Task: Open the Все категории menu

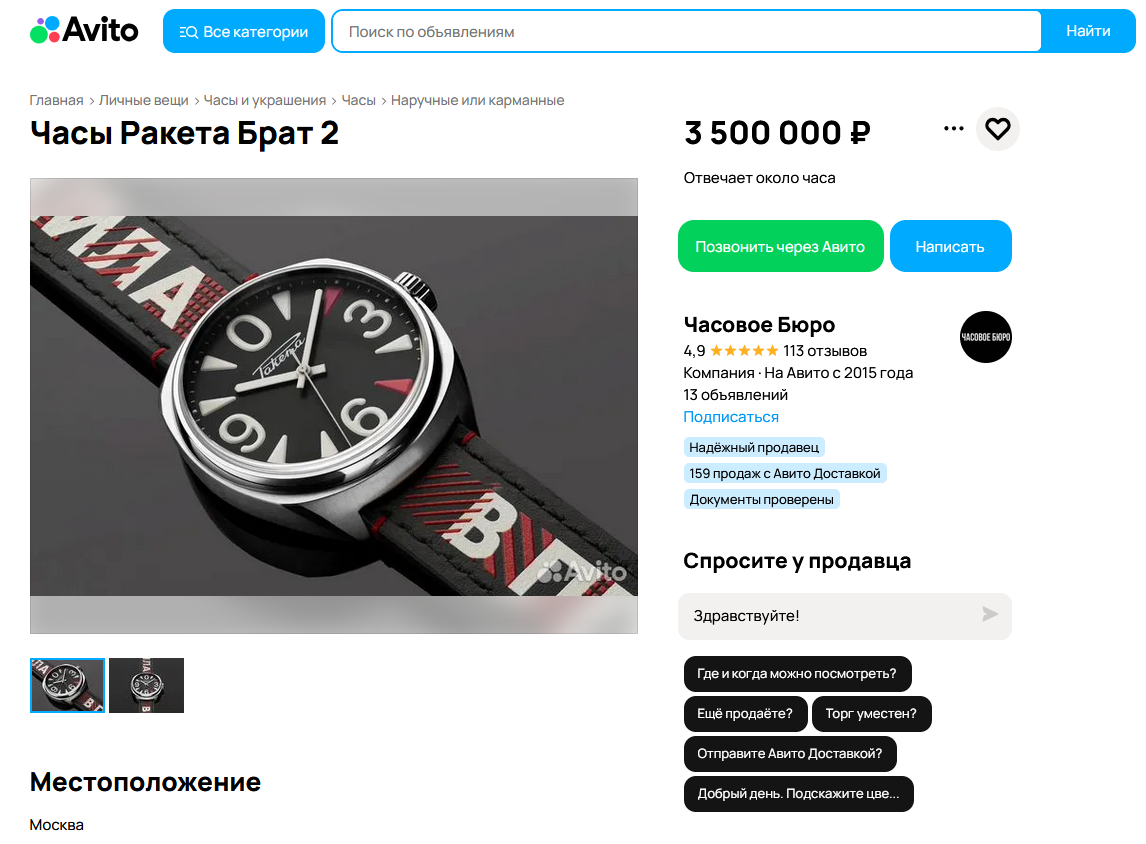Action: pos(243,31)
